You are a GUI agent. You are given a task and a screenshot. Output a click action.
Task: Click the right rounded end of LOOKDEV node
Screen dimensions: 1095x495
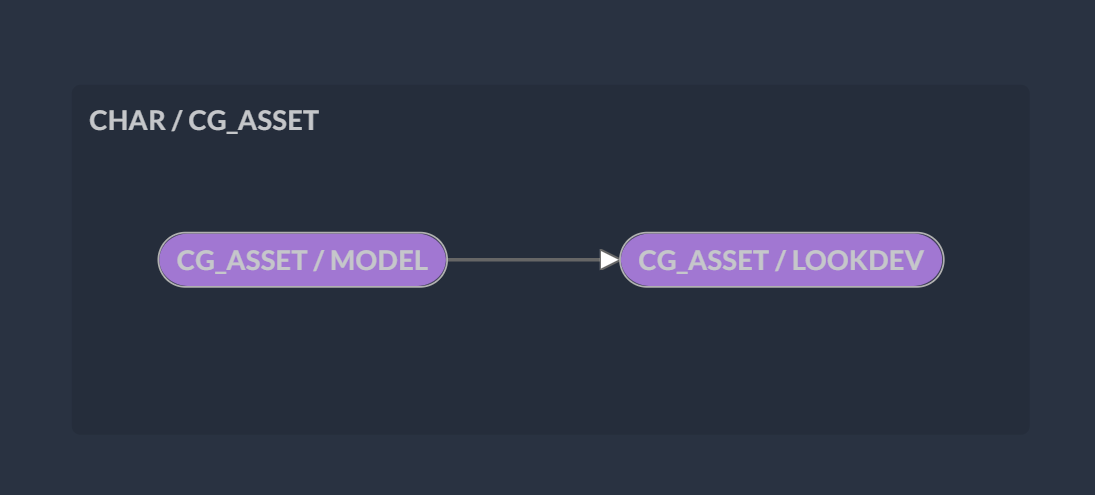[x=934, y=260]
